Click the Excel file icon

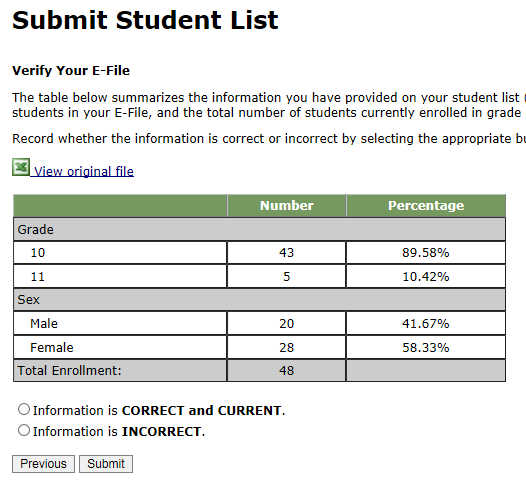tap(21, 167)
